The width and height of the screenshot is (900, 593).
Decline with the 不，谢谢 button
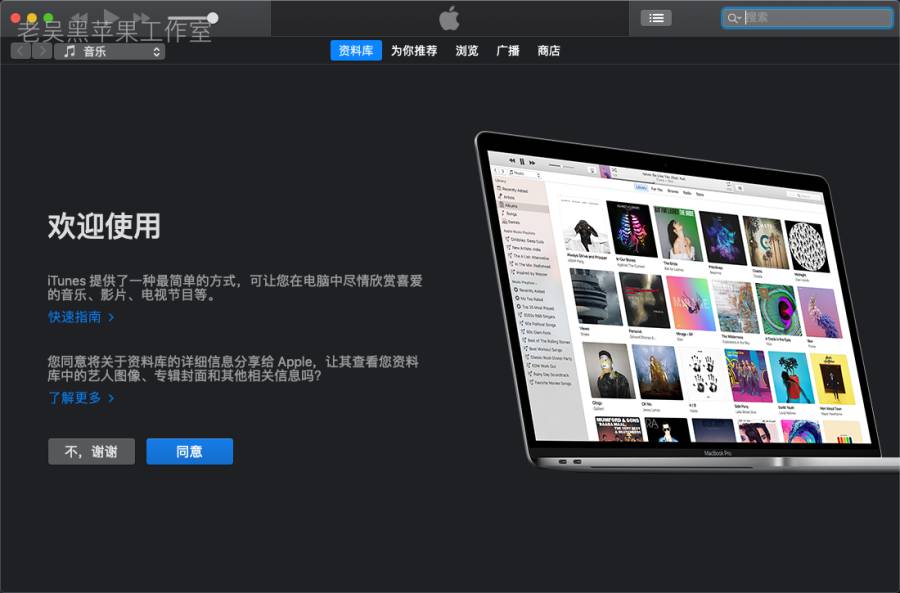click(91, 451)
